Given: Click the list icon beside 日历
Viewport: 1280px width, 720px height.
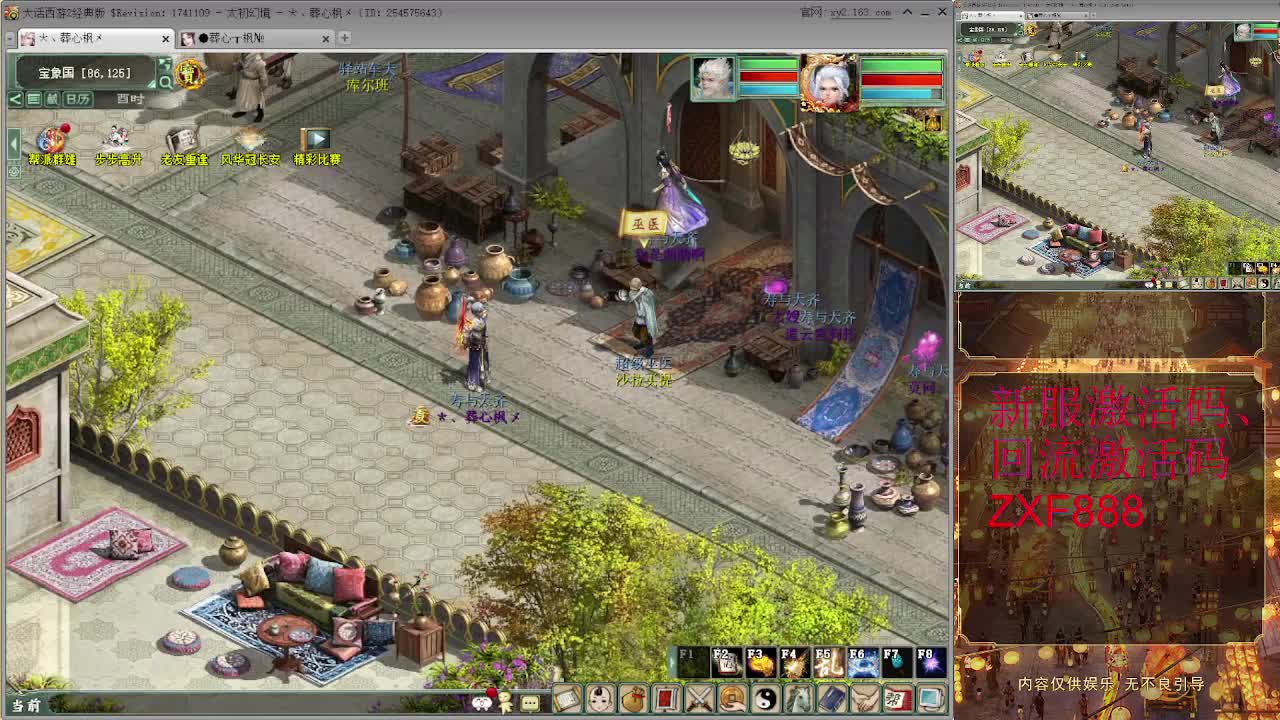Looking at the screenshot, I should tap(33, 99).
